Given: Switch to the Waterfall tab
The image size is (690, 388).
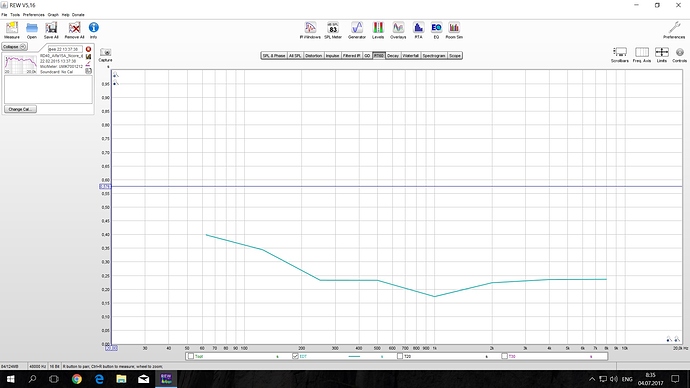Looking at the screenshot, I should [x=410, y=56].
